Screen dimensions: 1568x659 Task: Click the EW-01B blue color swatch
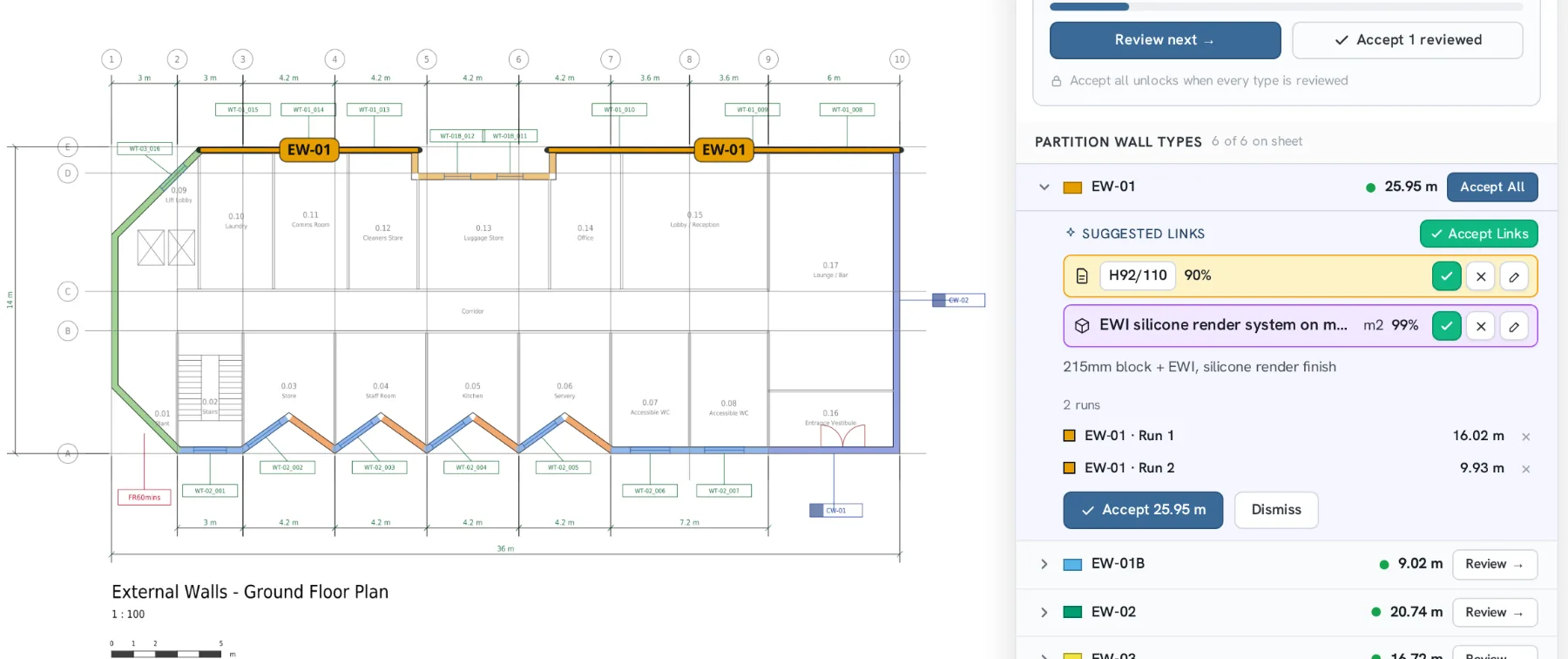tap(1072, 565)
